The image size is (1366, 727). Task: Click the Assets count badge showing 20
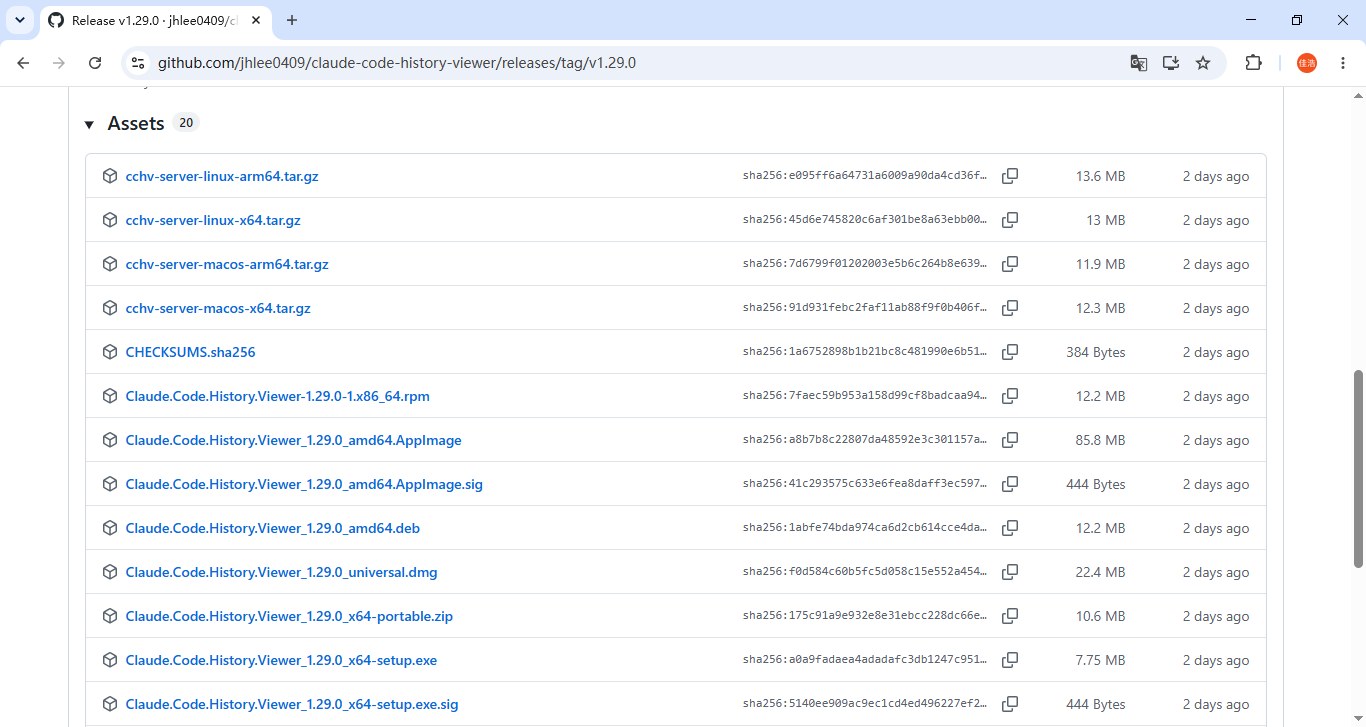pos(186,123)
